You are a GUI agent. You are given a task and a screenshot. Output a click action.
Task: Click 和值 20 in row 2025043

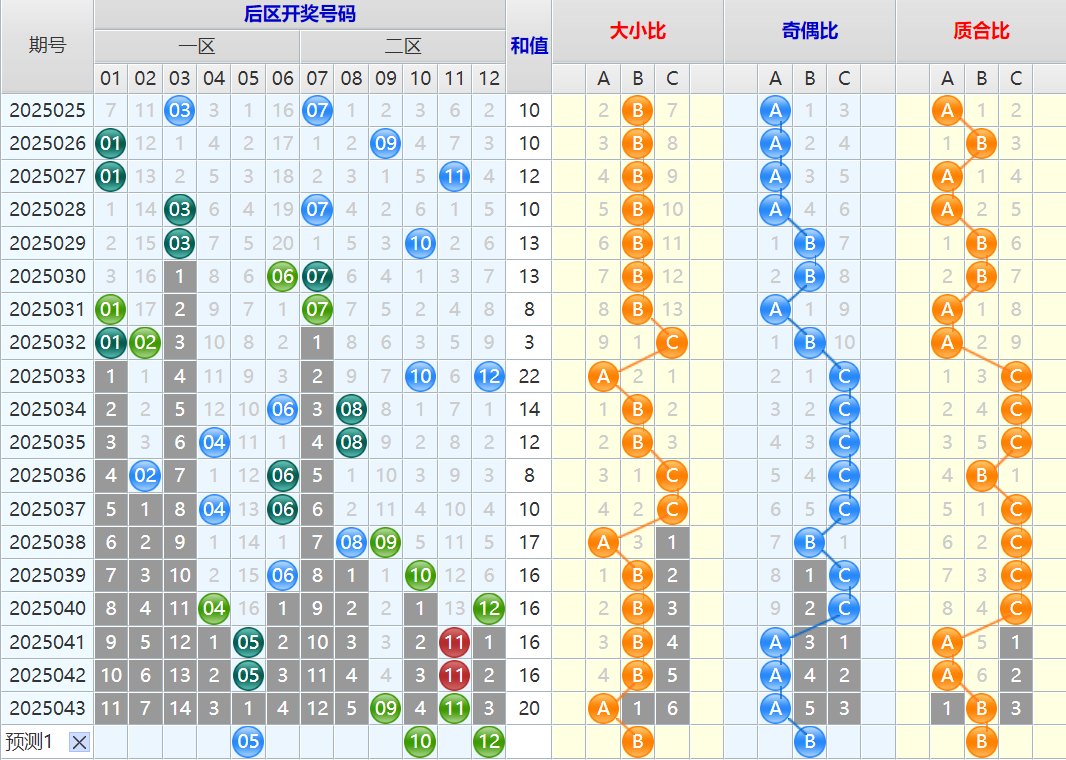click(x=529, y=708)
